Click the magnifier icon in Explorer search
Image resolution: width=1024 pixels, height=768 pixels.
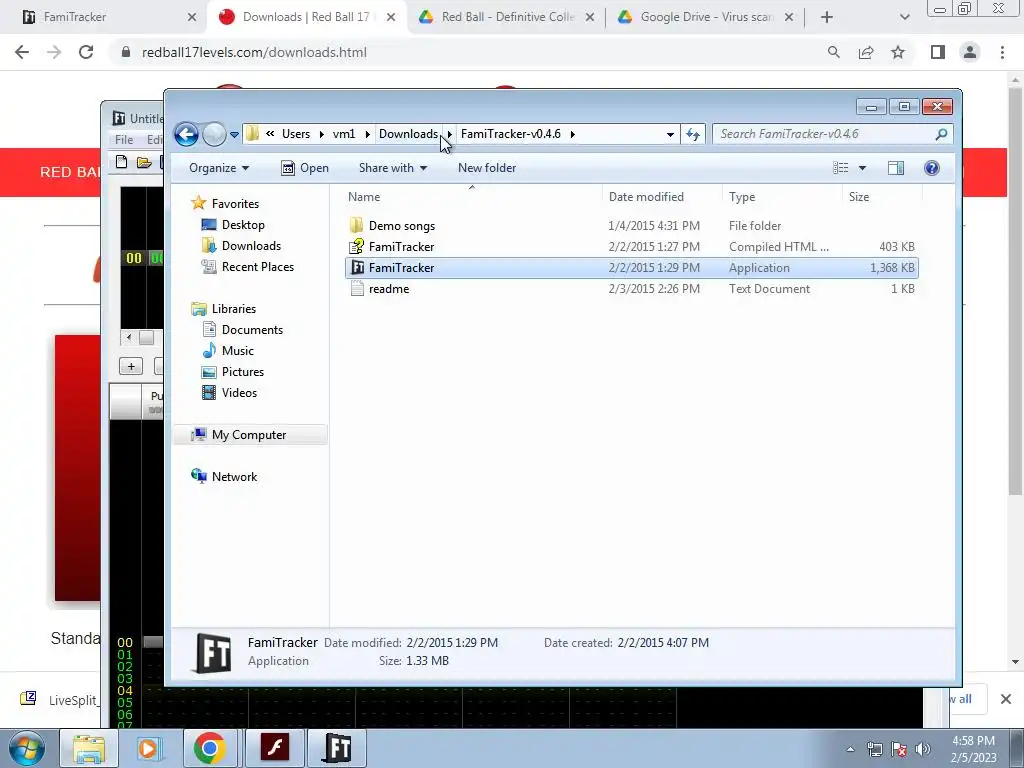941,134
